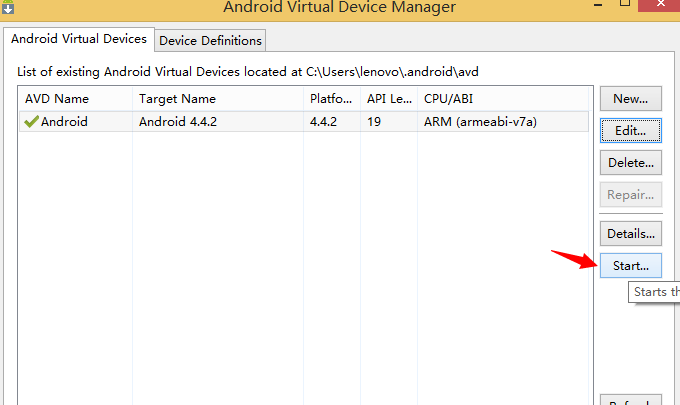This screenshot has height=405, width=680.
Task: Start the selected virtual device
Action: (x=631, y=265)
